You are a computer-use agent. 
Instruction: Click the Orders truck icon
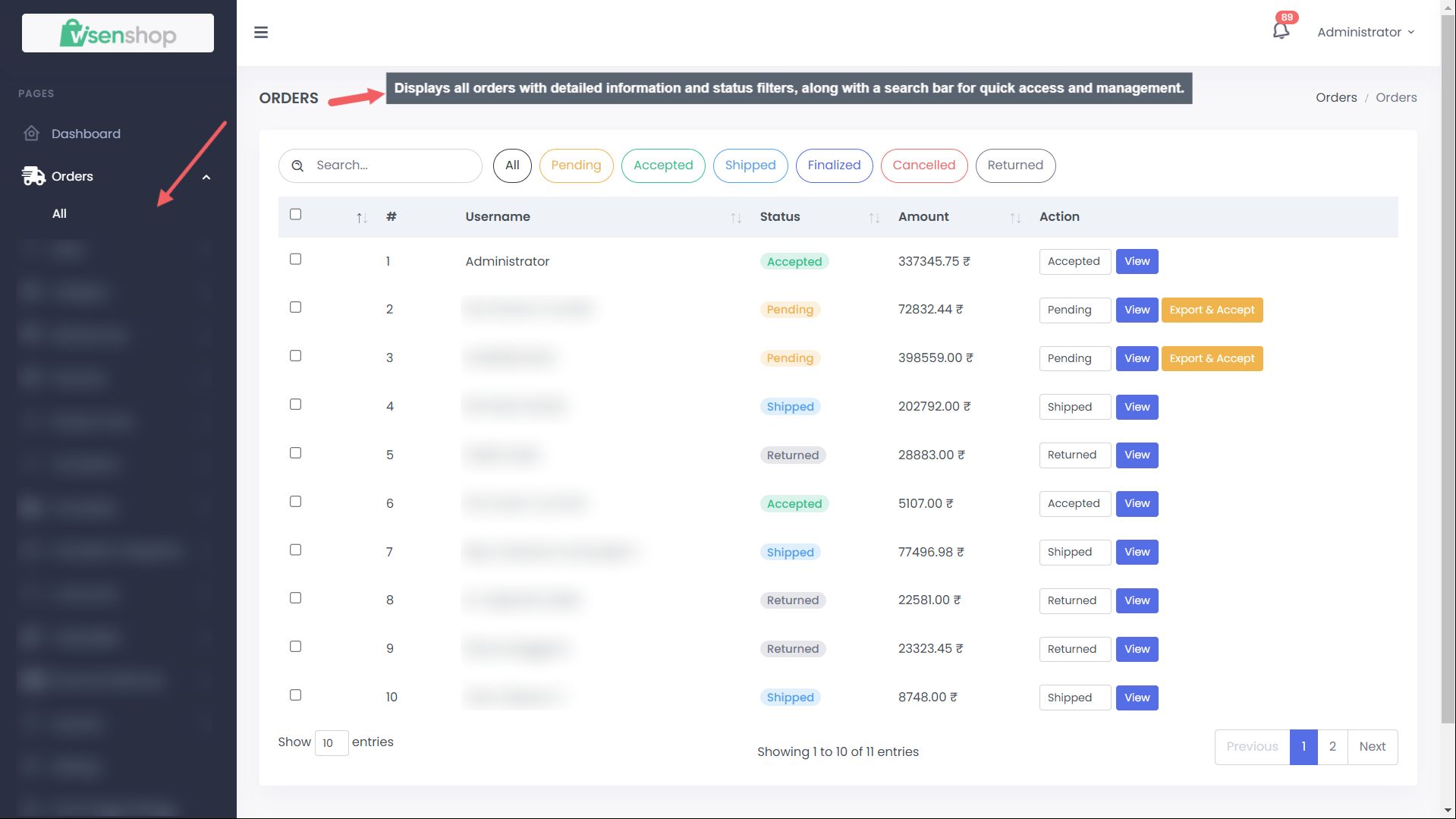coord(33,176)
